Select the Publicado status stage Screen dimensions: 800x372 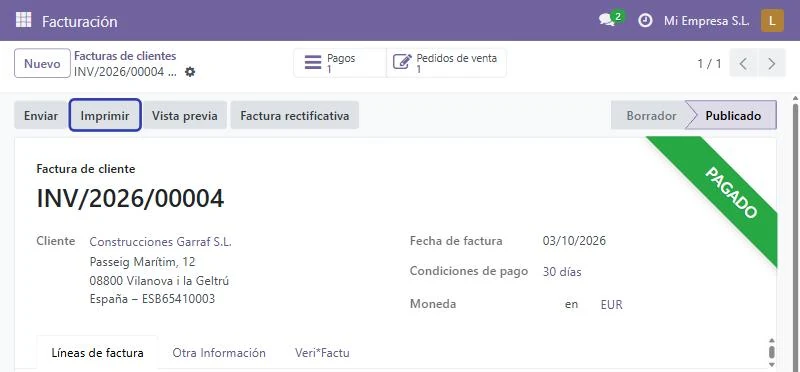pos(733,115)
